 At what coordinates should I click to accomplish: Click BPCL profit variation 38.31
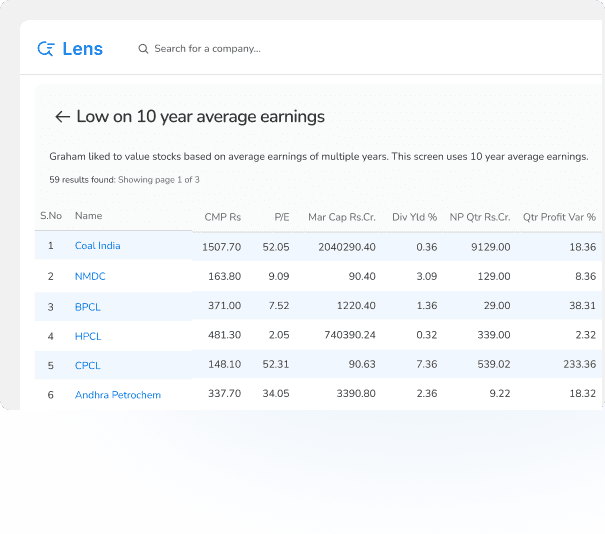coord(583,306)
